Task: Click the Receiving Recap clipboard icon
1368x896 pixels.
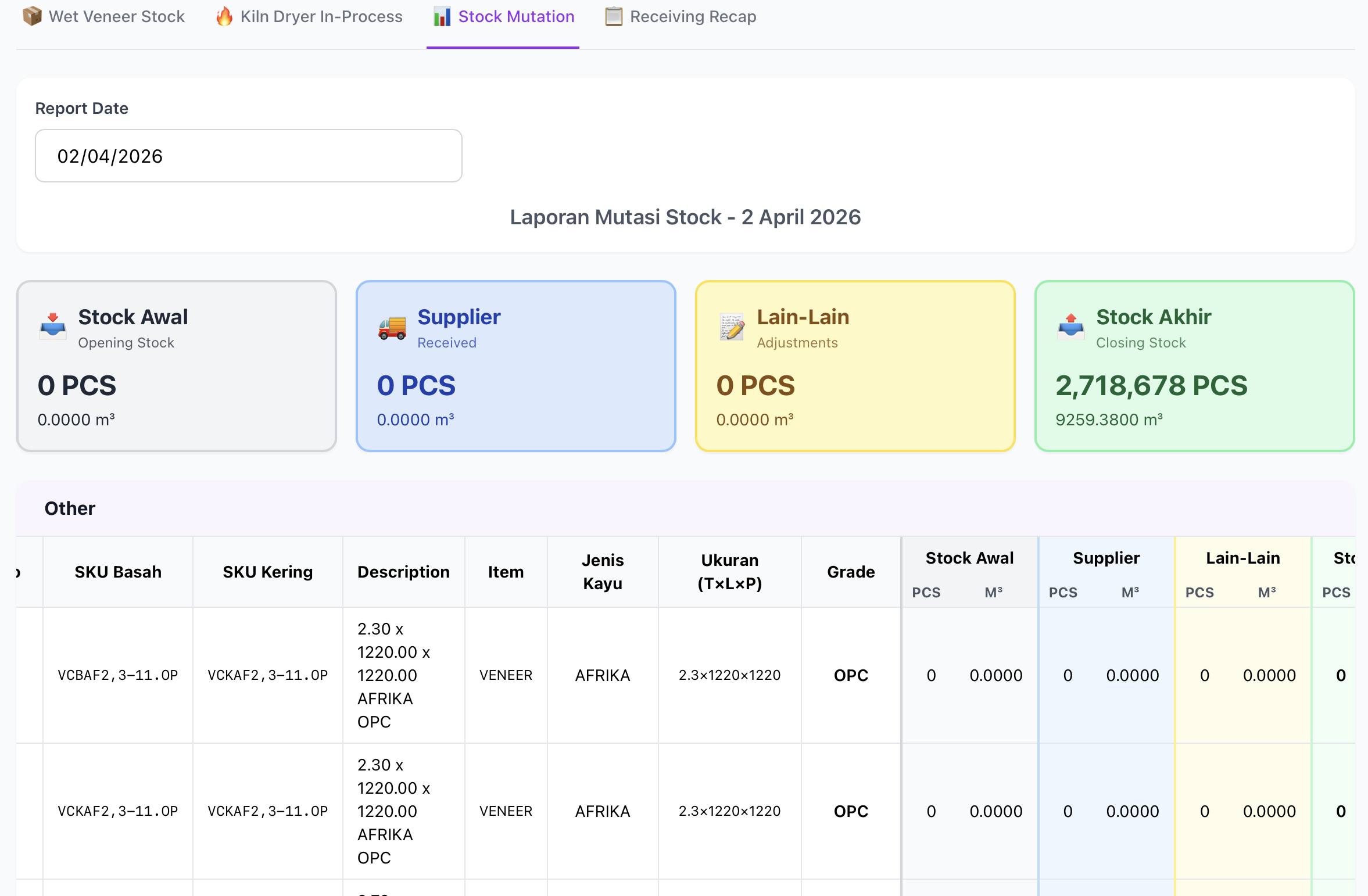Action: [x=613, y=16]
